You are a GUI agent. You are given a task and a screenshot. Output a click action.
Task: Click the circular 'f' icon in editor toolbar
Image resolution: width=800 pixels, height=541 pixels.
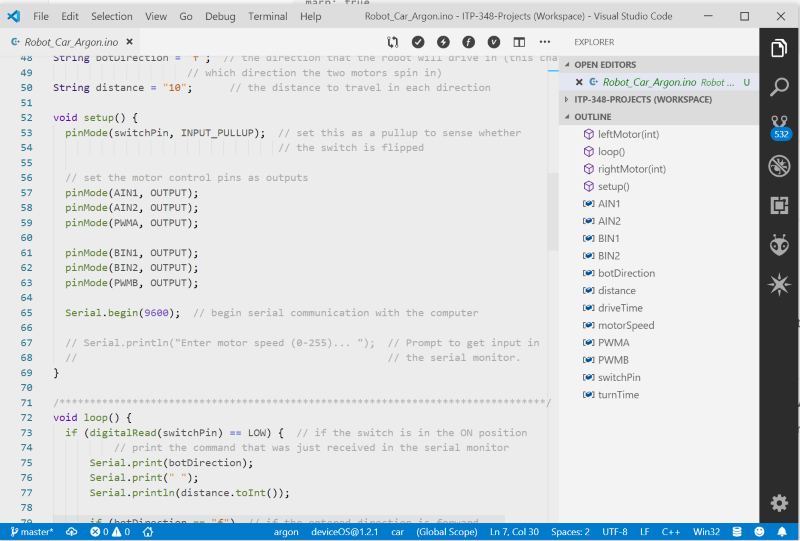[x=468, y=42]
